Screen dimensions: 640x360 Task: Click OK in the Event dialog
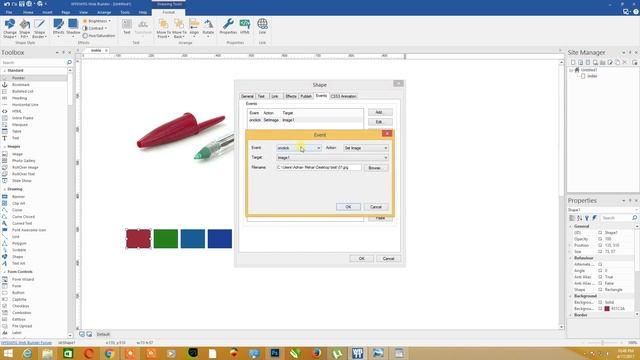348,207
